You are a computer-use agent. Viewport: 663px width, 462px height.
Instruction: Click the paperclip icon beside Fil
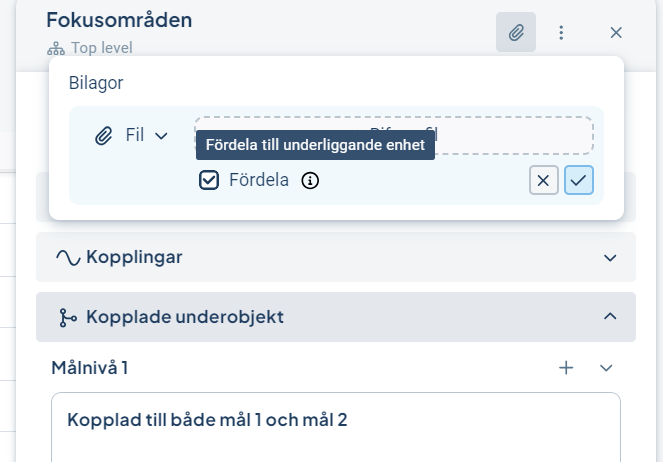pos(103,135)
